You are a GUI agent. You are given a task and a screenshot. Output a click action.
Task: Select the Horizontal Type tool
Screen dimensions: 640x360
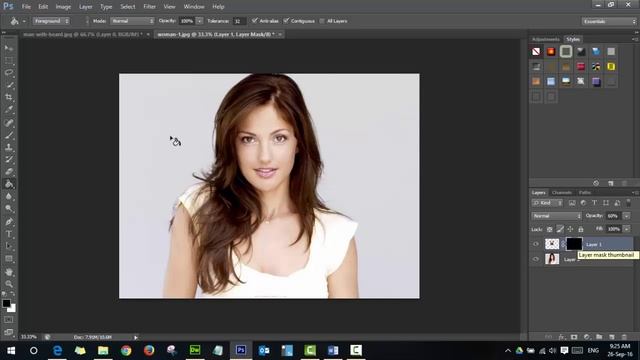tap(9, 234)
